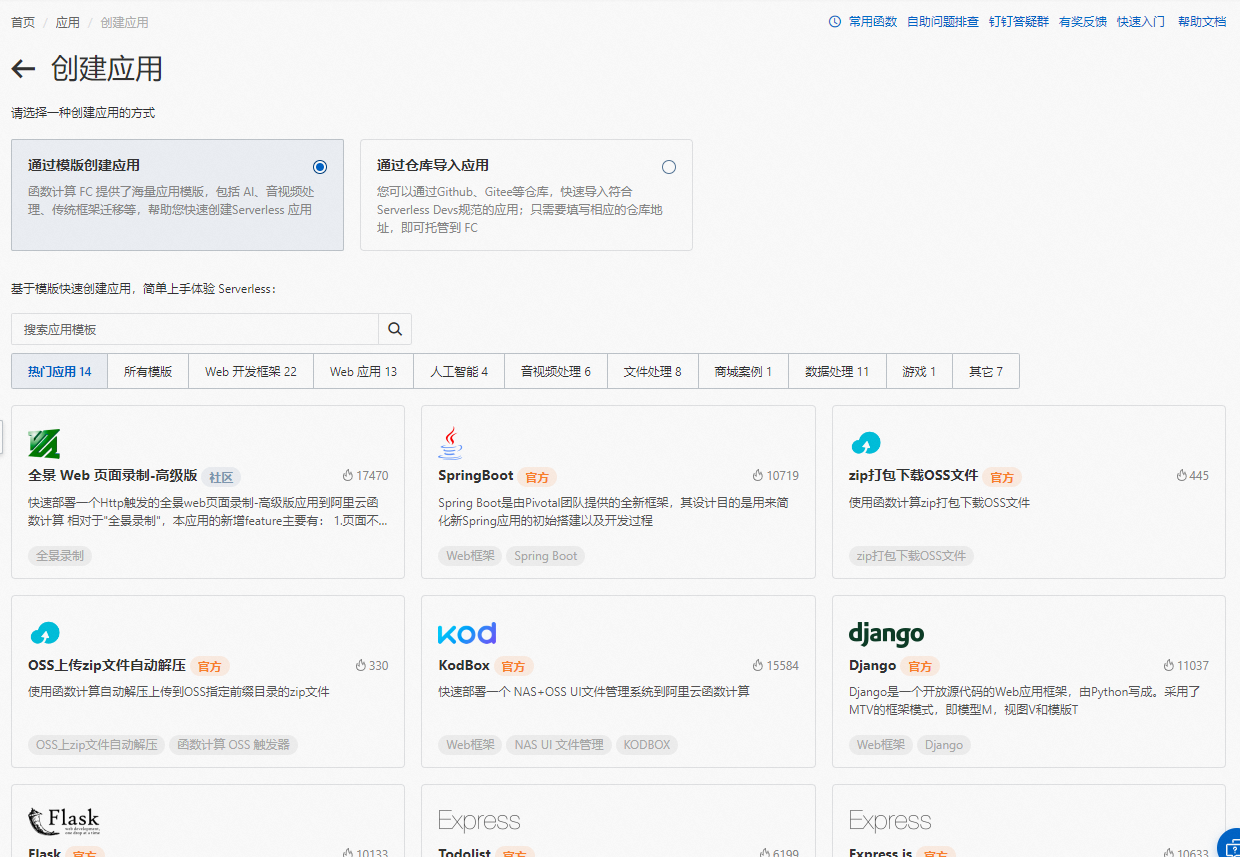Screen dimensions: 1240x857
Task: Click the 社区 badge on 全景 Web card
Action: (221, 477)
